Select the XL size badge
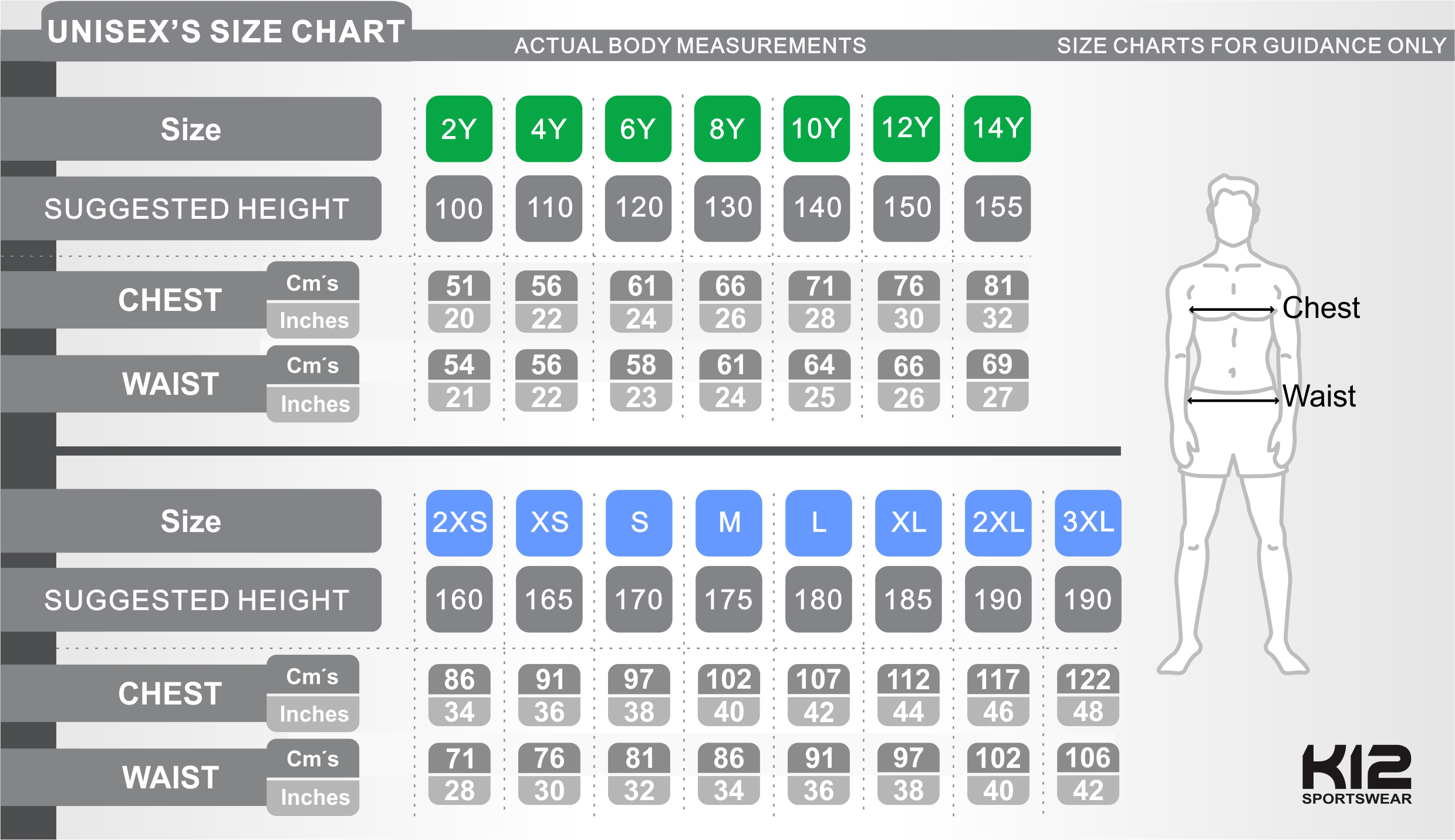Viewport: 1455px width, 840px height. [x=908, y=522]
